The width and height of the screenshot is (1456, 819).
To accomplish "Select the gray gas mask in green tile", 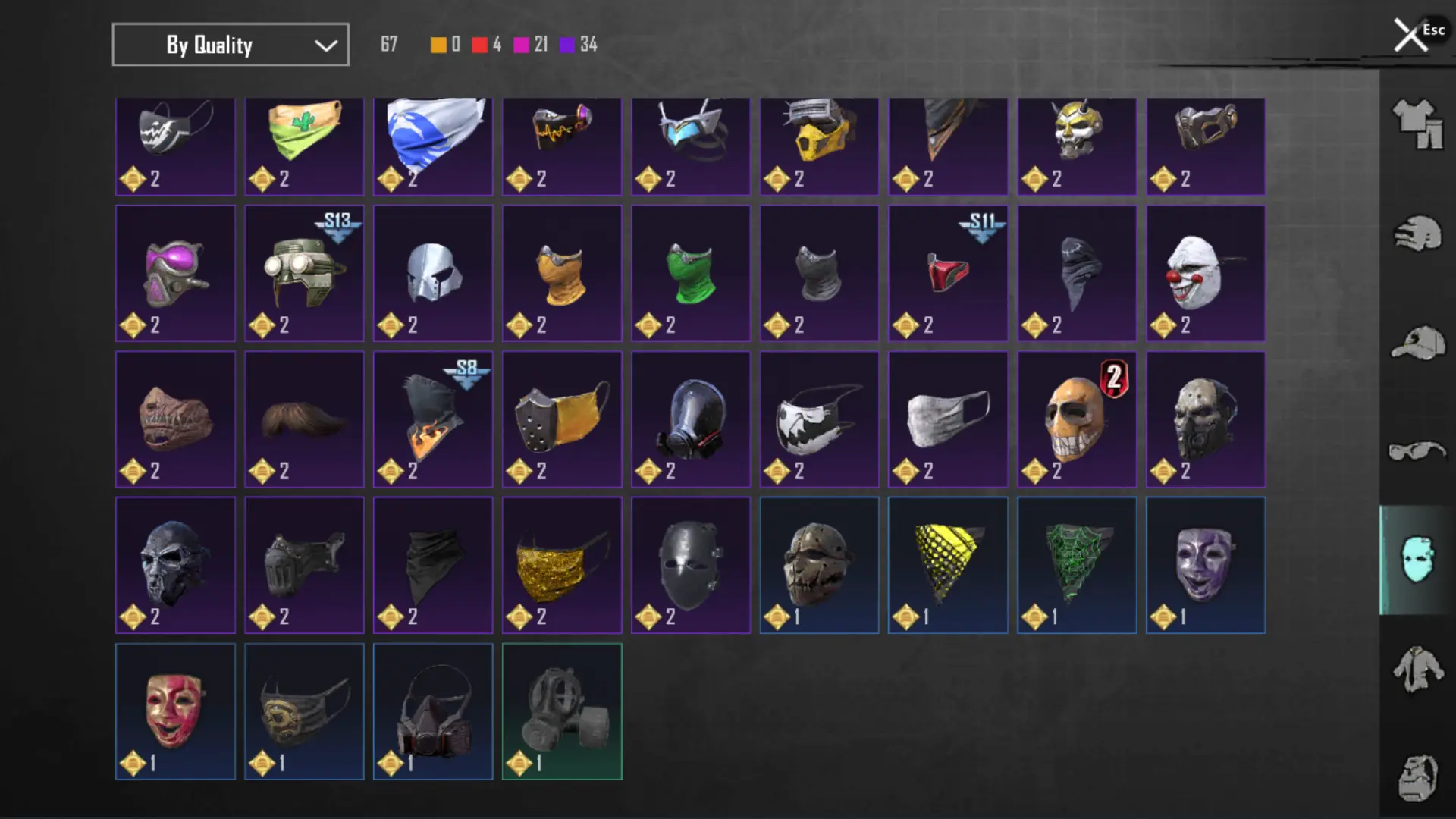I will tap(562, 711).
